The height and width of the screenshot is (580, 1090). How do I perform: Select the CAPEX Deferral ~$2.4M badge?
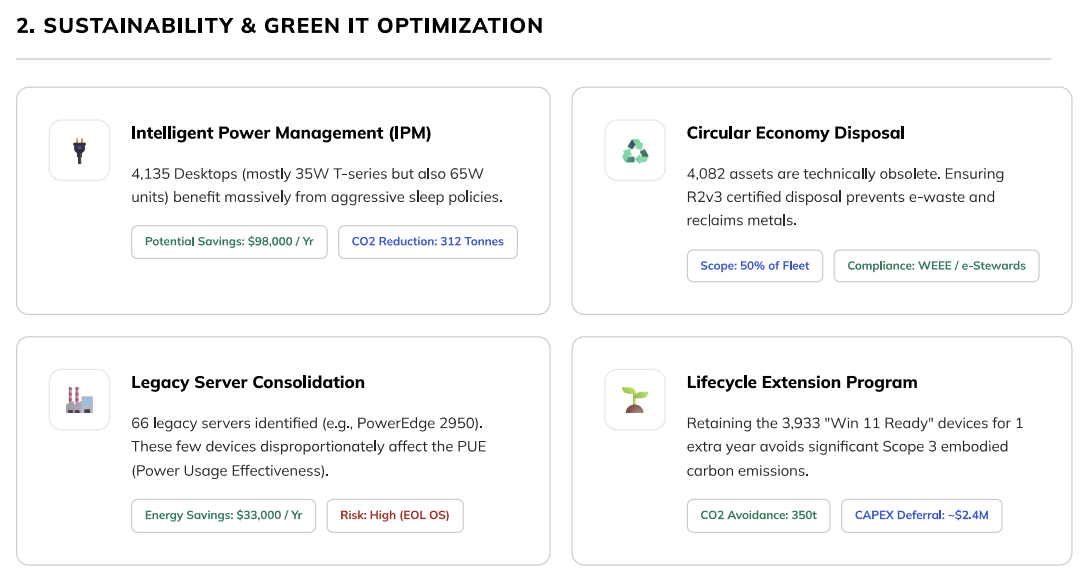coord(921,516)
